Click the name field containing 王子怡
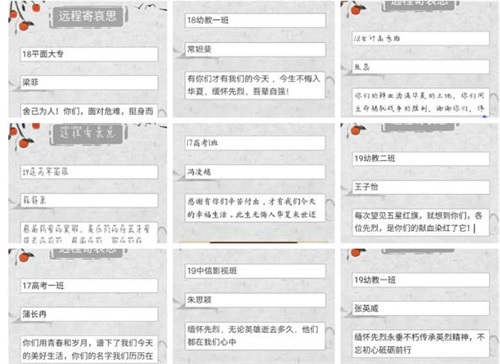 coord(421,187)
